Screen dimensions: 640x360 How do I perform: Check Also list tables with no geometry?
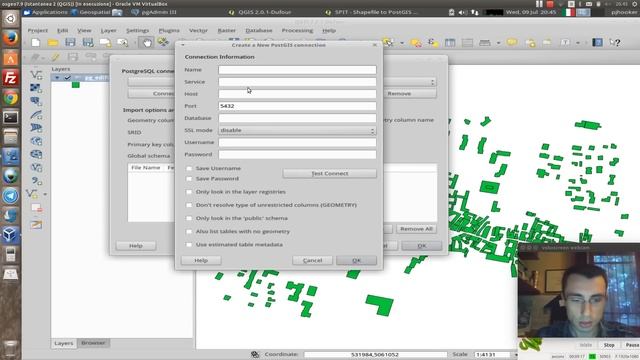189,231
